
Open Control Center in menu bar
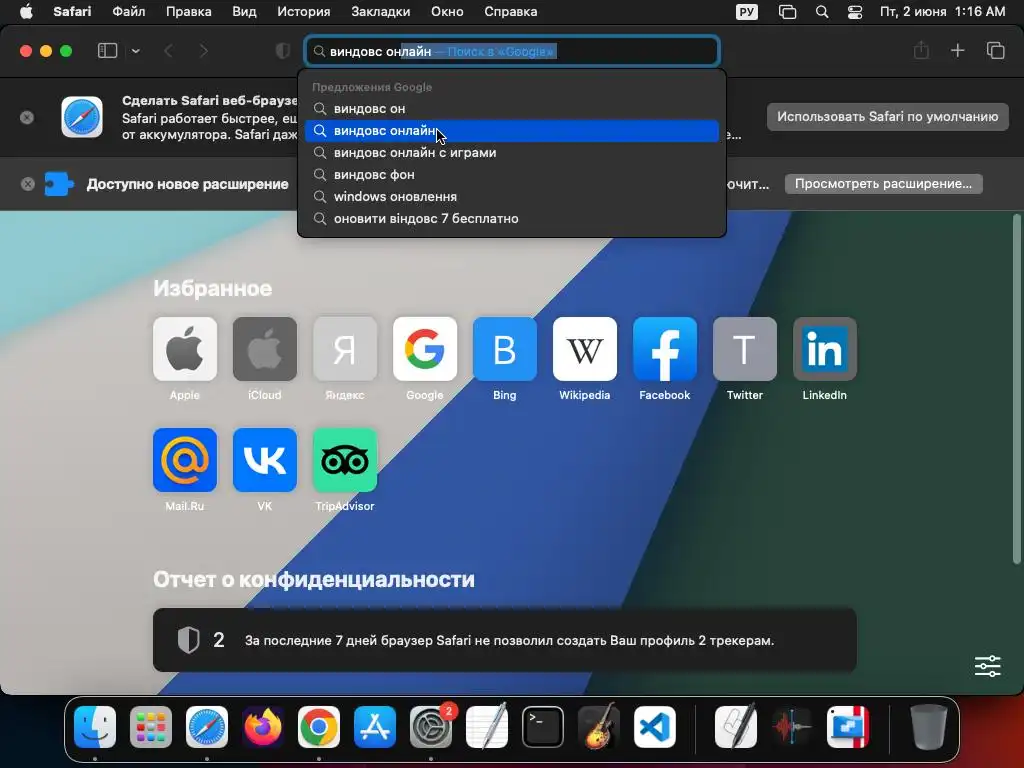point(855,12)
